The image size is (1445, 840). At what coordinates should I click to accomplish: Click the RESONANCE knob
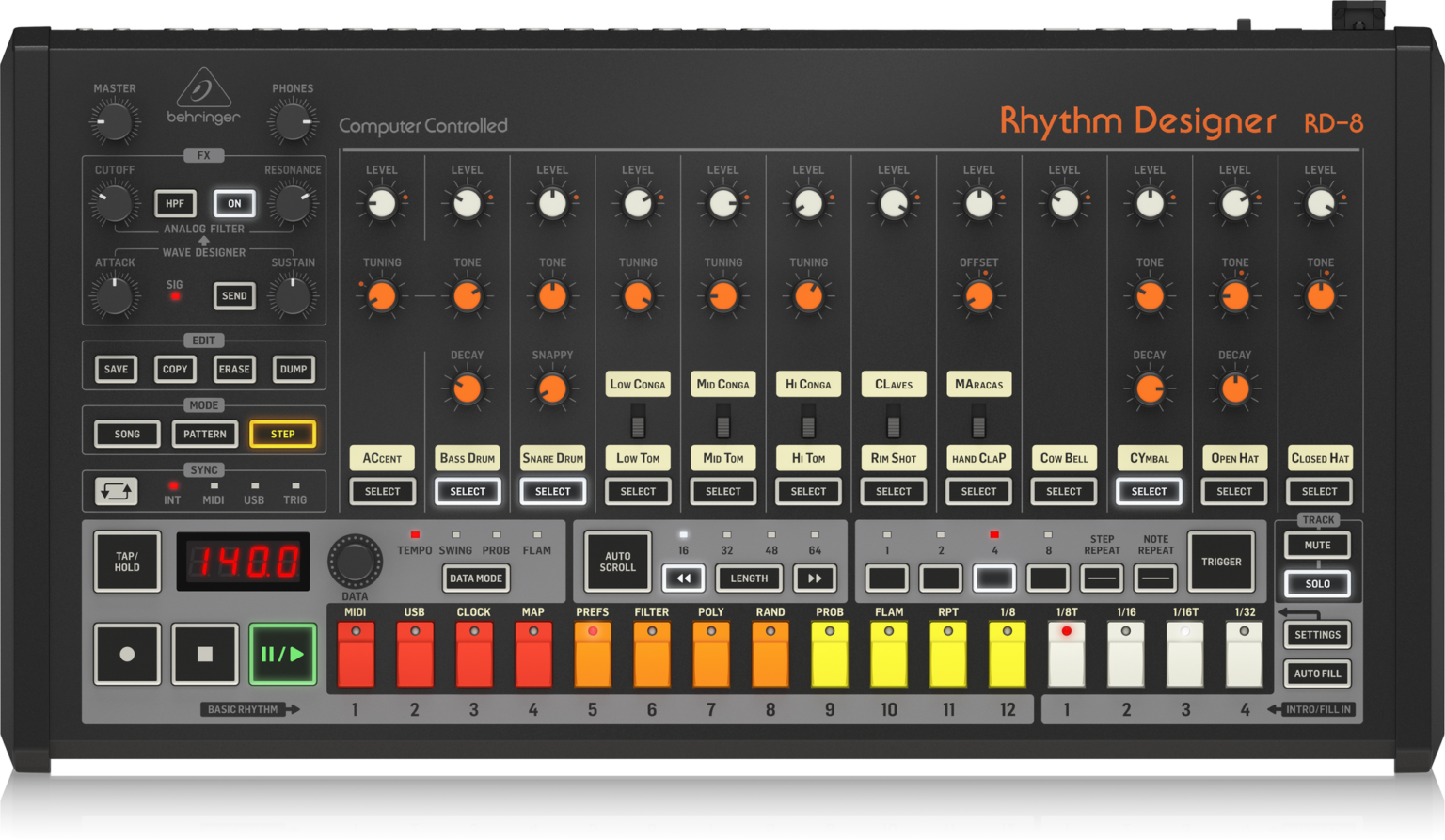[293, 203]
